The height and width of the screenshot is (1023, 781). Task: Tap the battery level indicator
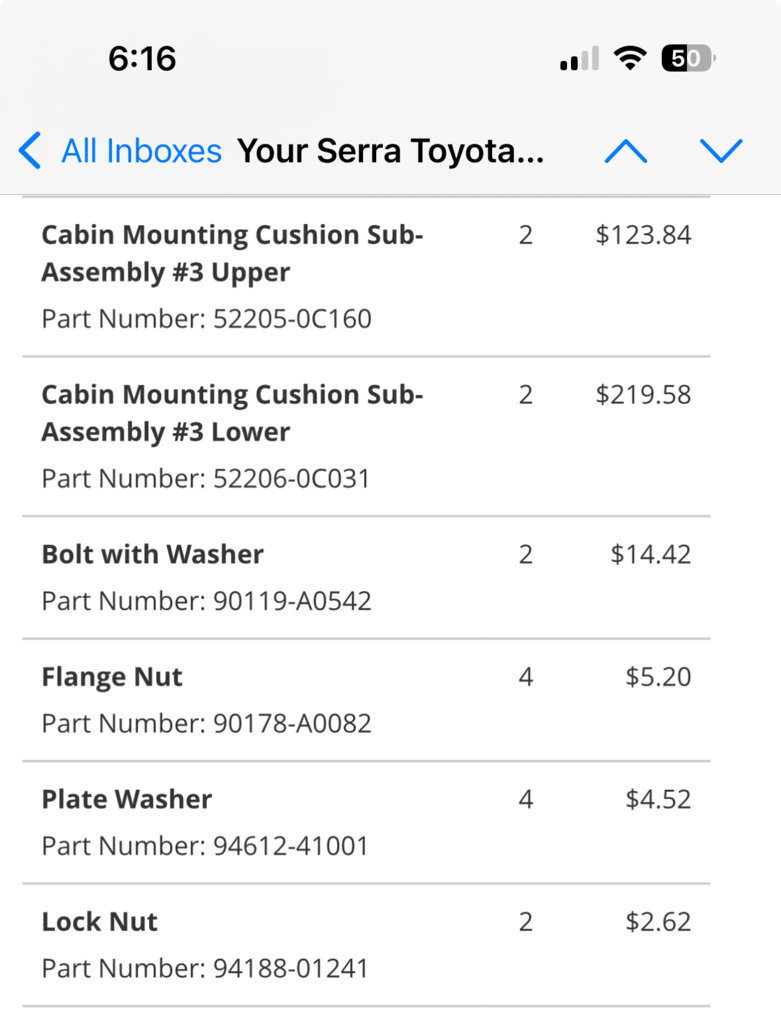[688, 58]
